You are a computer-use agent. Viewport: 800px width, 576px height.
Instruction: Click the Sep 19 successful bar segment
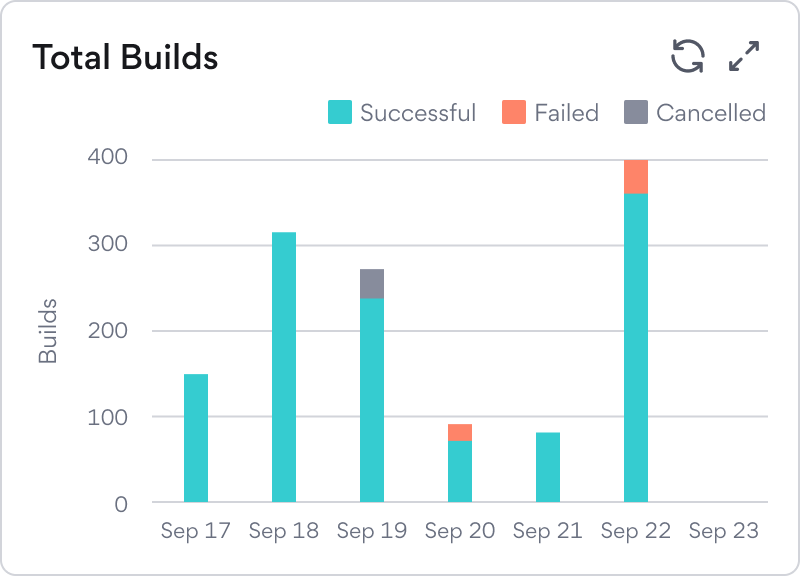[372, 400]
